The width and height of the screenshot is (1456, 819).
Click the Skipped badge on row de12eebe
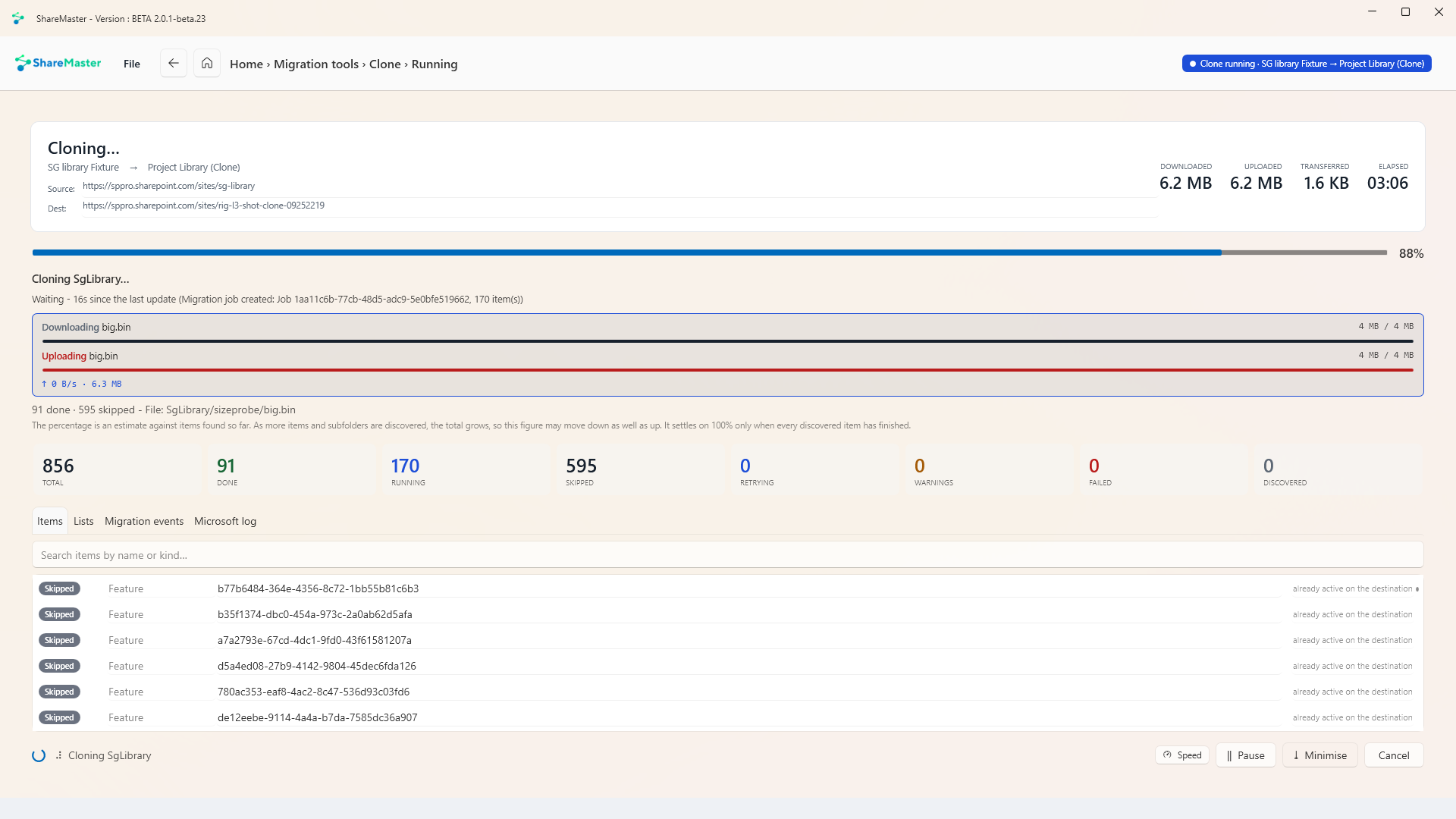[59, 717]
